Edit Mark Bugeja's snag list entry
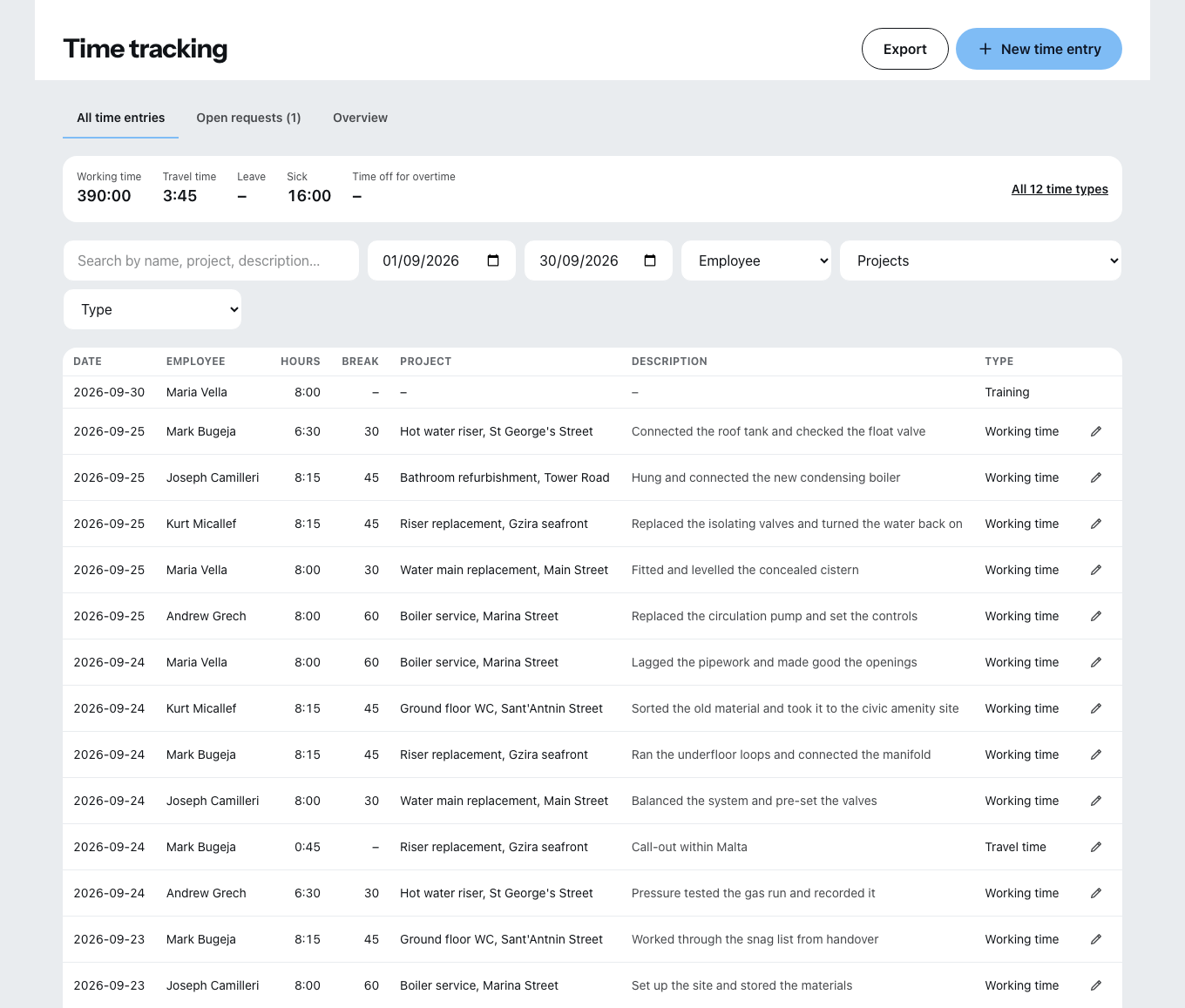The image size is (1185, 1008). click(1096, 939)
